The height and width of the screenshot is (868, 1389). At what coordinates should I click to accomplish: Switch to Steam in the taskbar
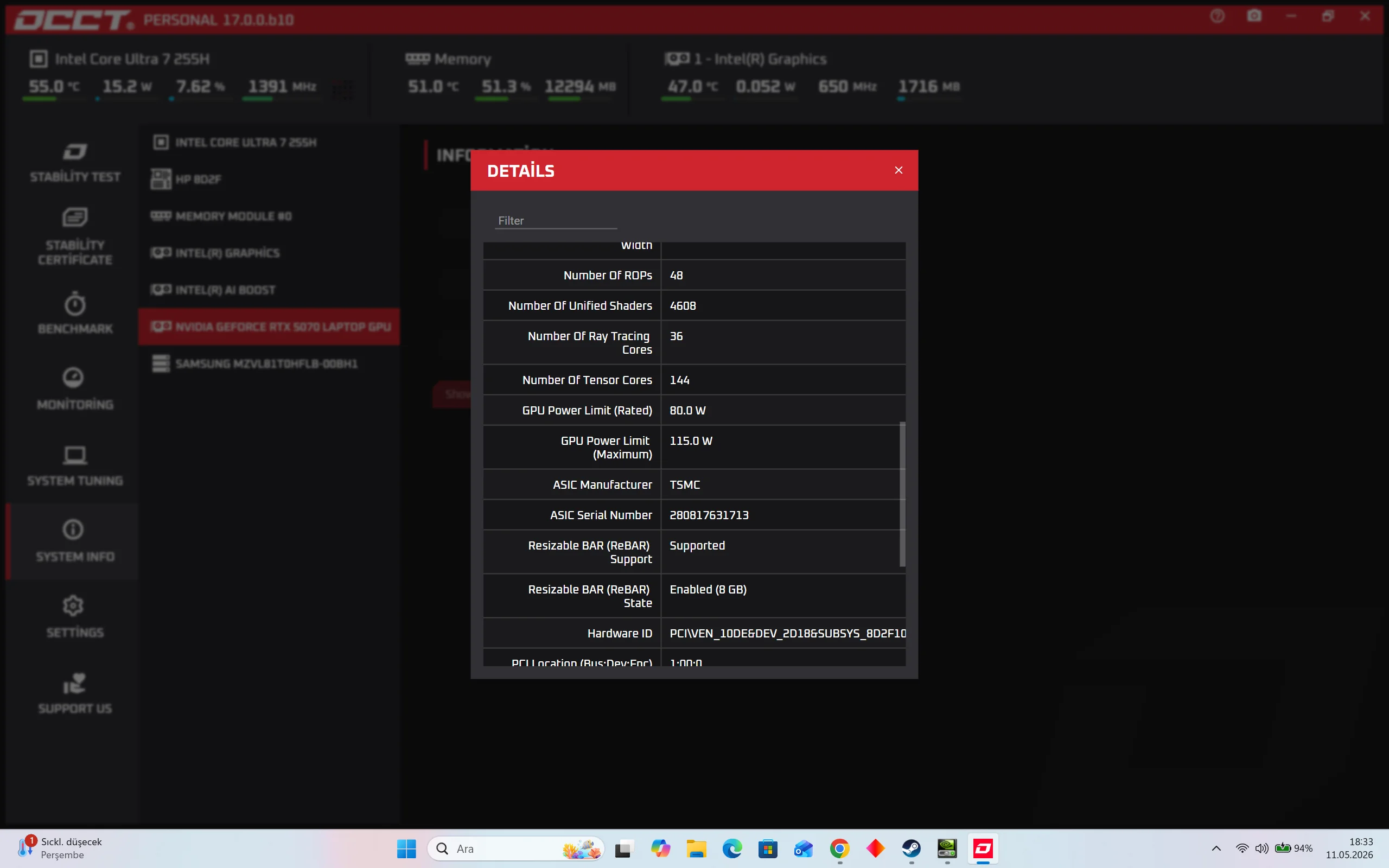[912, 848]
